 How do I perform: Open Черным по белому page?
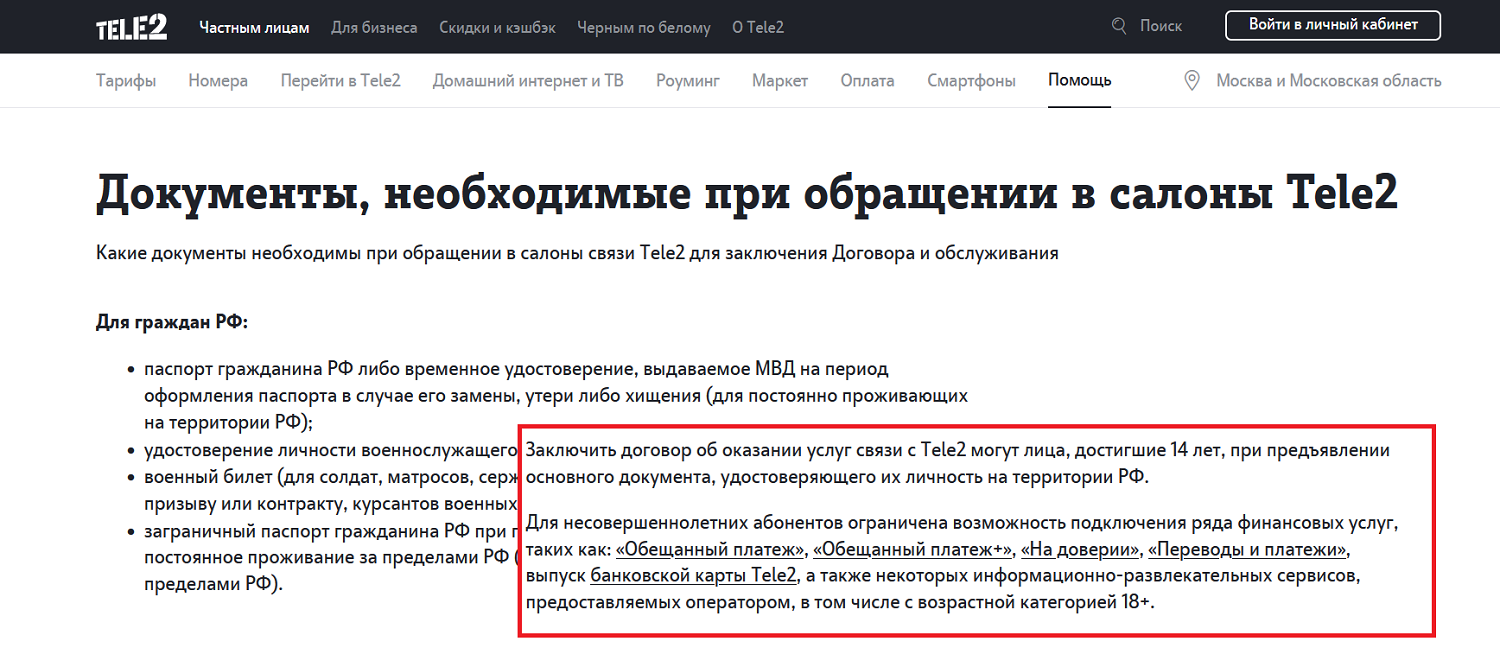tap(643, 27)
